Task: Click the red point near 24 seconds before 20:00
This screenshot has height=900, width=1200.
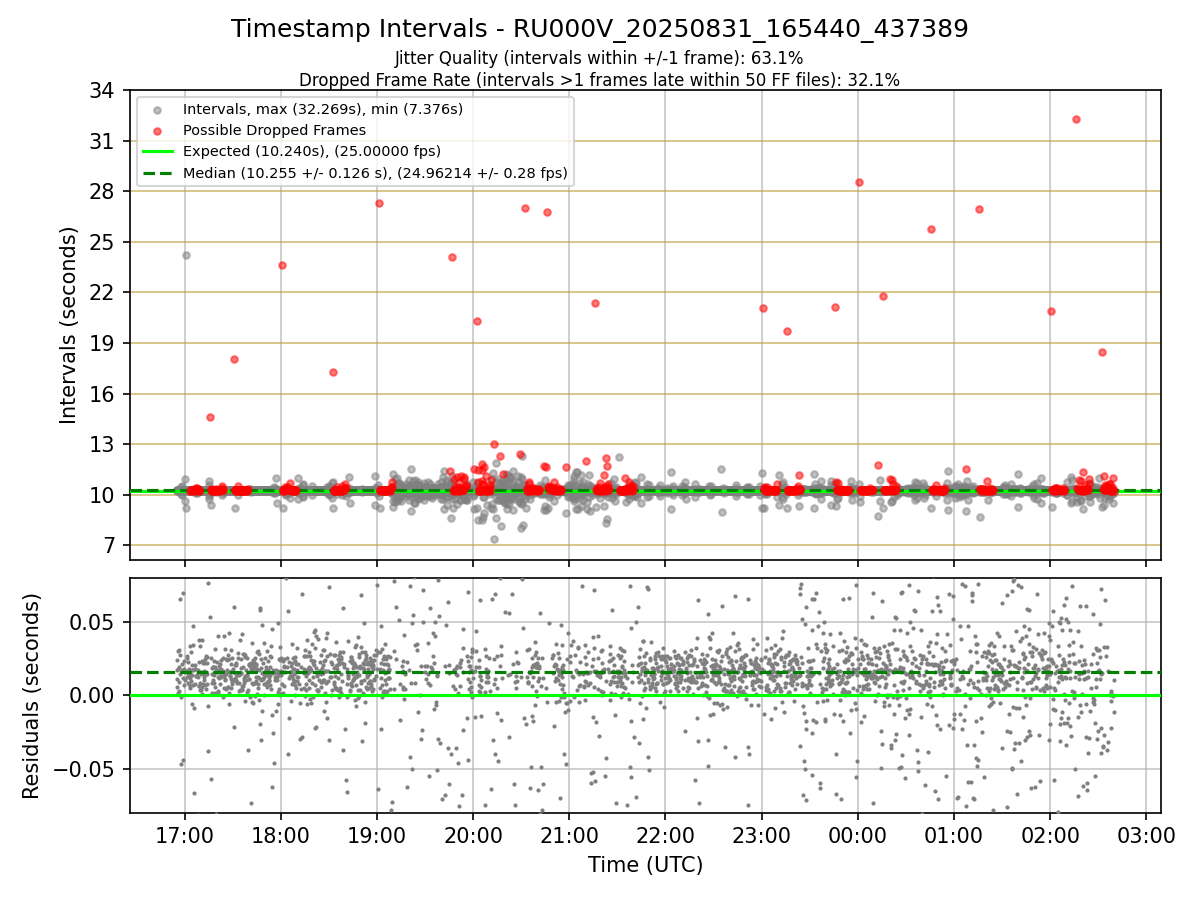Action: tap(452, 257)
